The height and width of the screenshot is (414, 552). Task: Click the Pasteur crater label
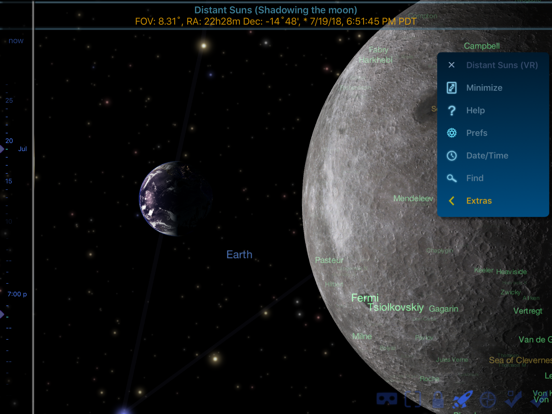click(329, 260)
